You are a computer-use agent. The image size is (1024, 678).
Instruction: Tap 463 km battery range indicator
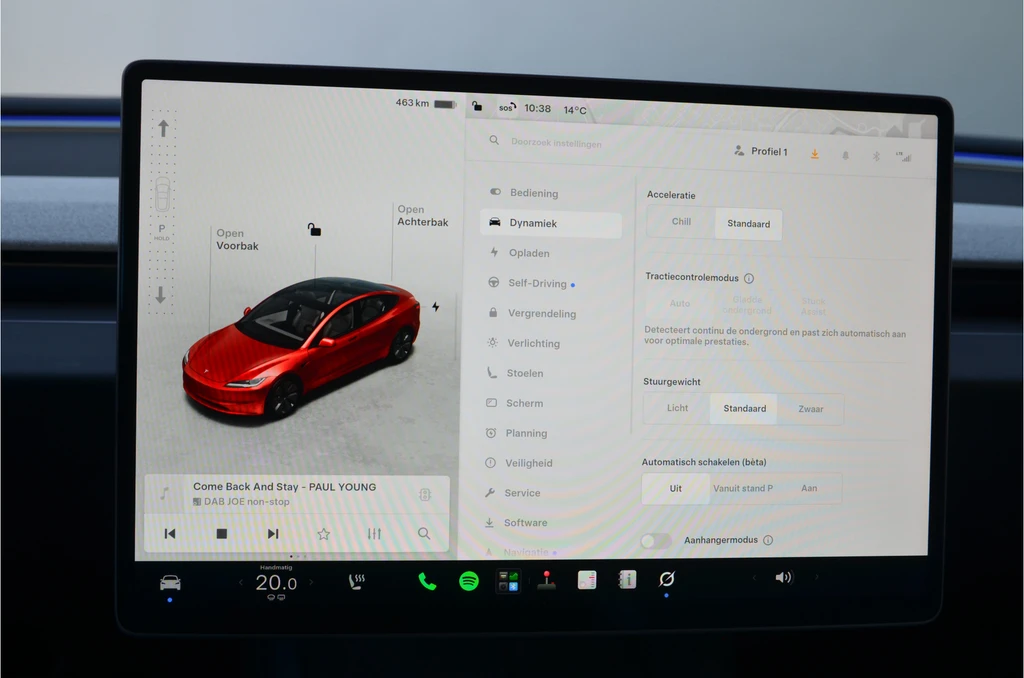tap(425, 103)
